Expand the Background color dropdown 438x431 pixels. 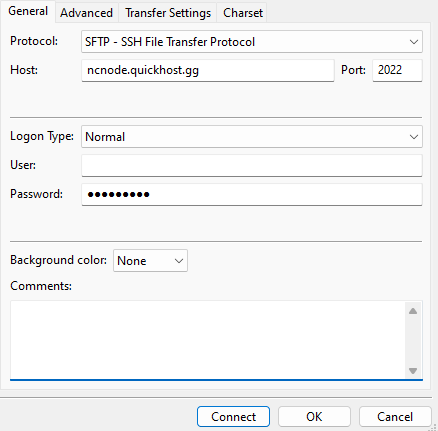(150, 261)
